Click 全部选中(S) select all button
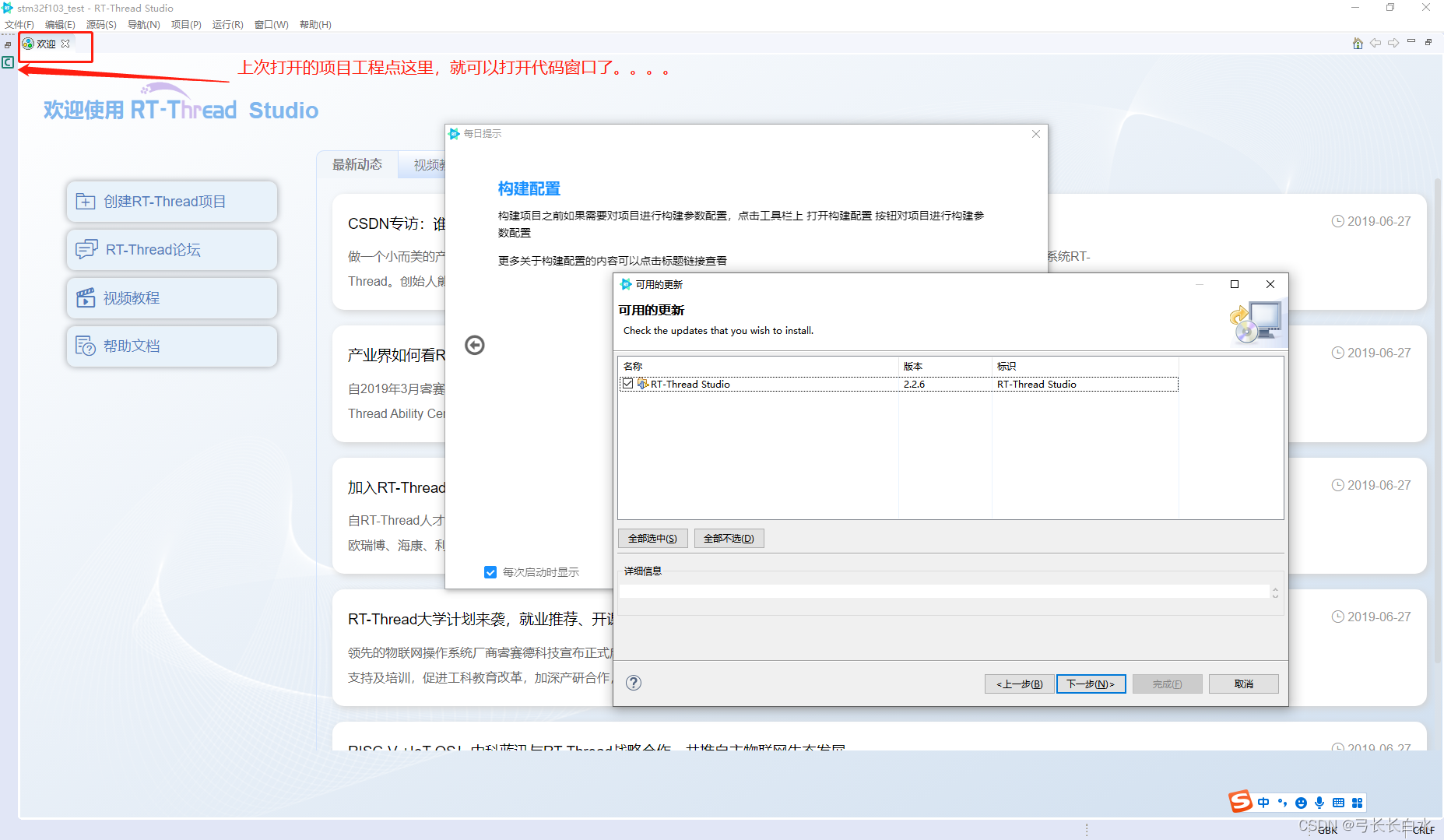 pyautogui.click(x=652, y=539)
